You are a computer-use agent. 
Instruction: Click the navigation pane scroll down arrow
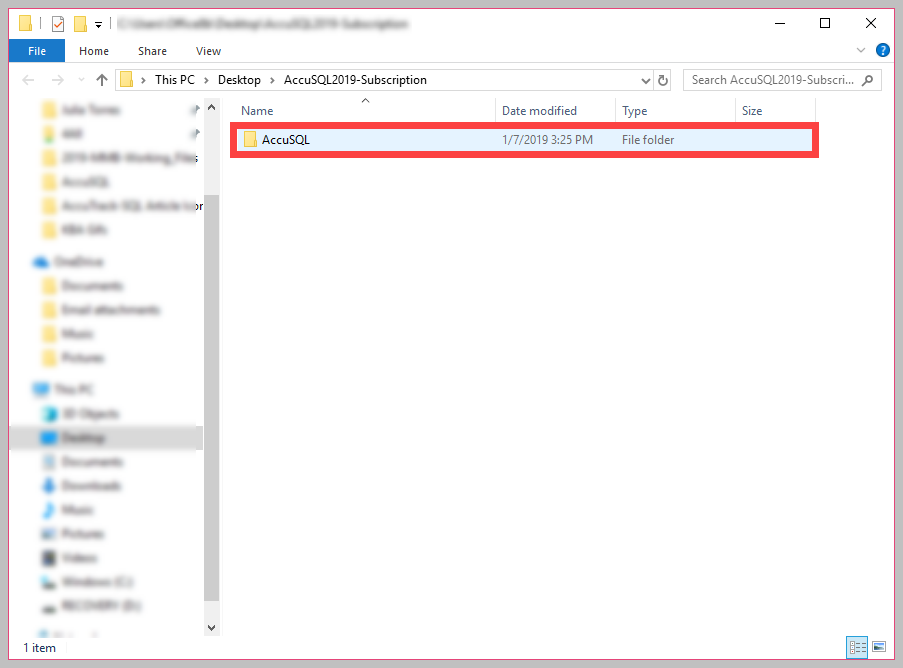211,628
